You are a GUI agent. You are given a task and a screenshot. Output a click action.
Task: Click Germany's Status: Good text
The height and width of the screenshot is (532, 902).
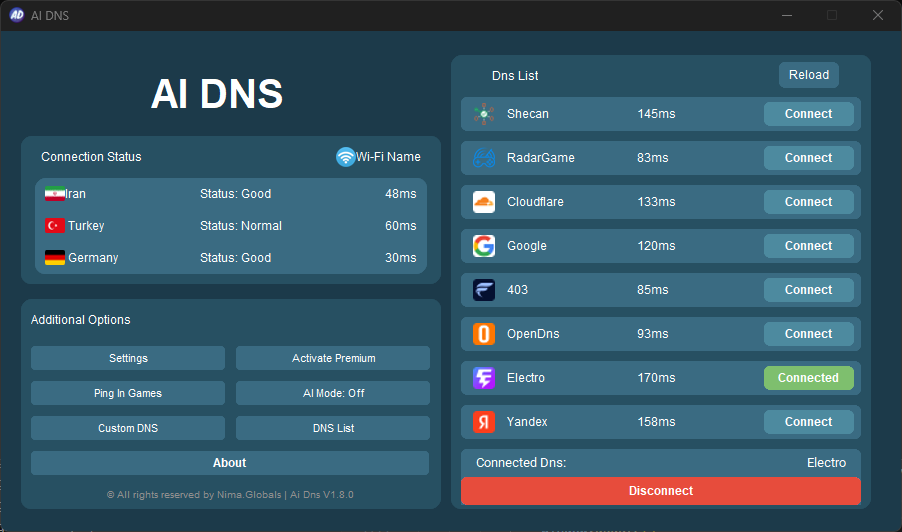click(x=235, y=258)
